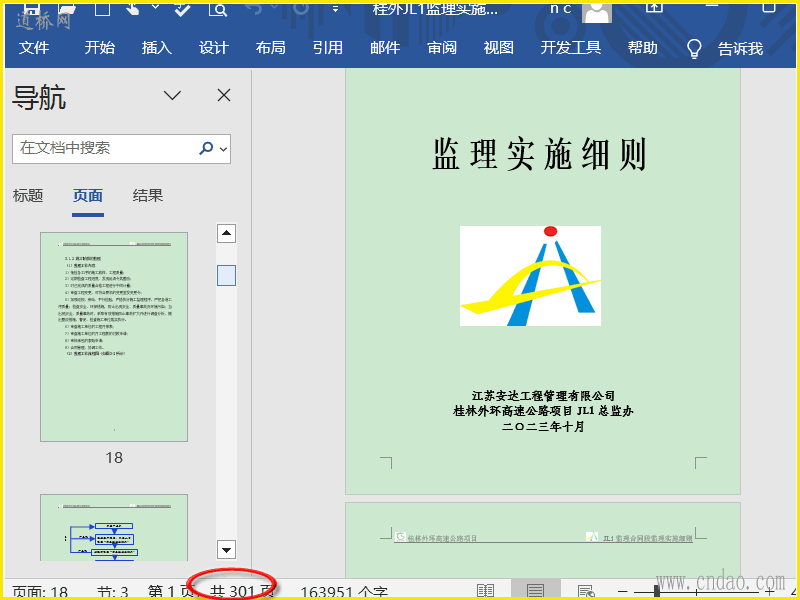Click the user account avatar
This screenshot has height=600, width=800.
tap(597, 12)
